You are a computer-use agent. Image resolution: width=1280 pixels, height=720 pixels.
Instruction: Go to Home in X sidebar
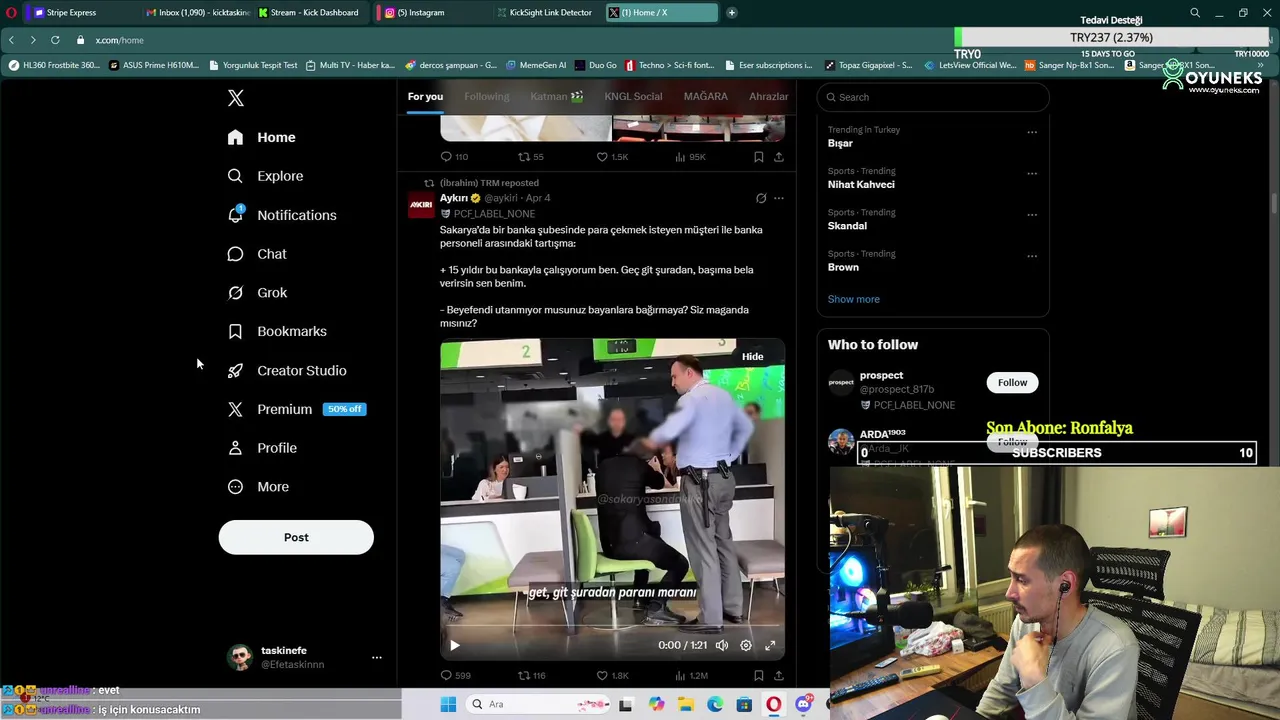pos(262,137)
